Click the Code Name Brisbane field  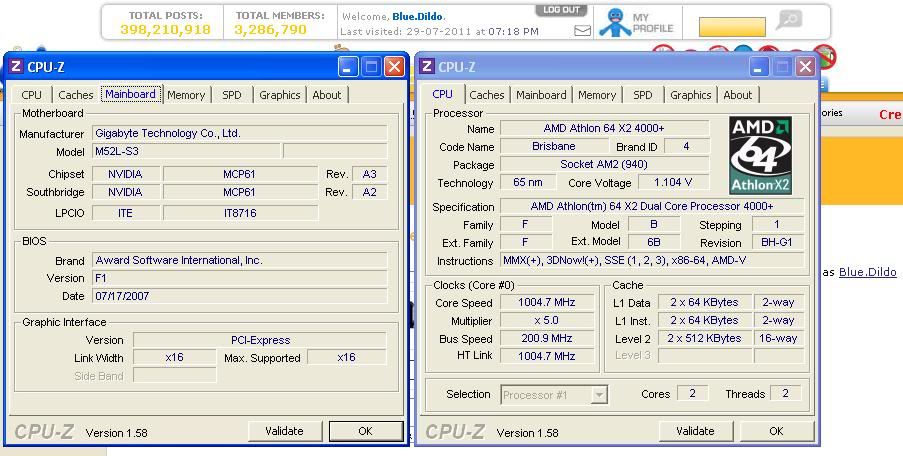(x=553, y=146)
